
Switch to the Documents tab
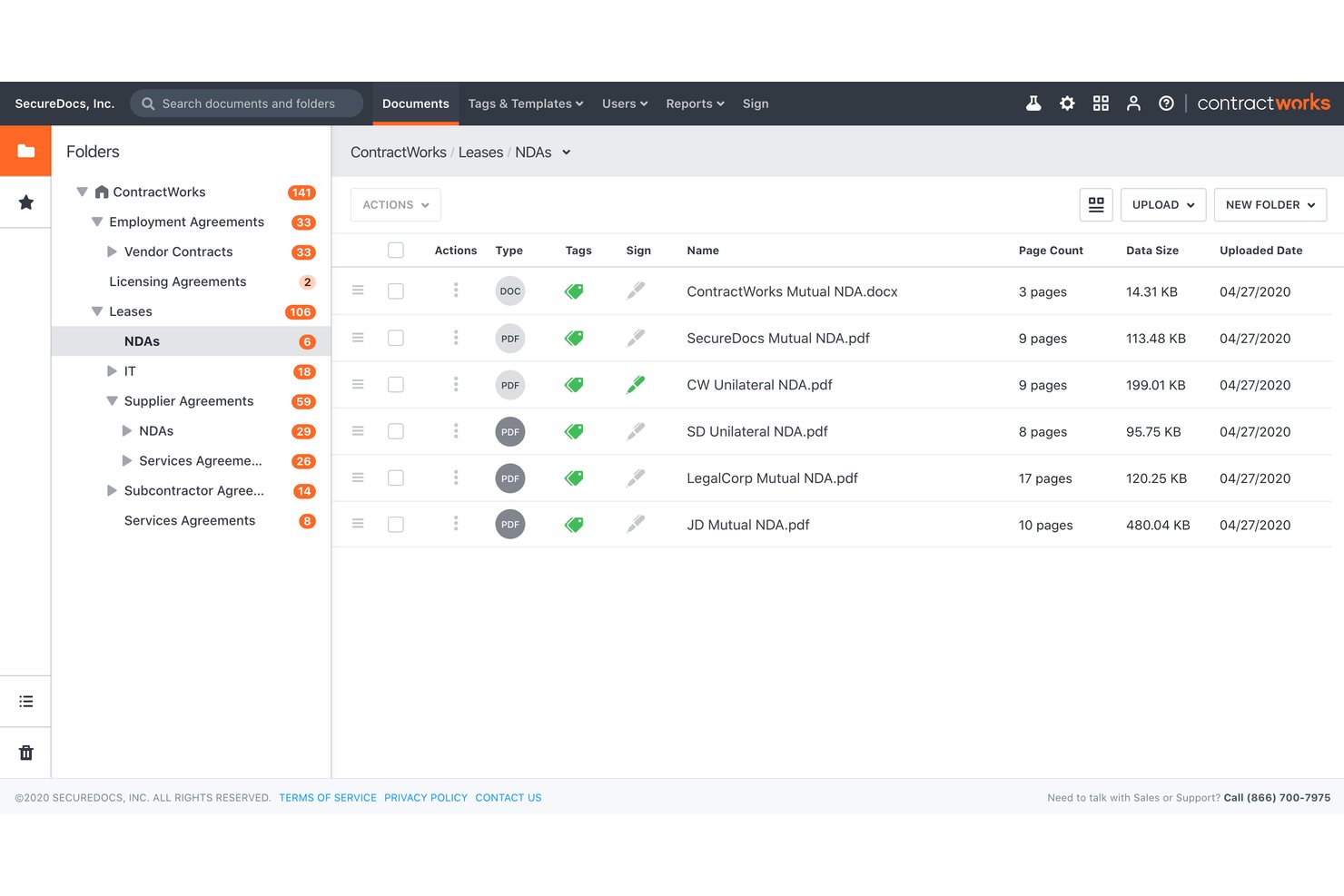pos(416,103)
